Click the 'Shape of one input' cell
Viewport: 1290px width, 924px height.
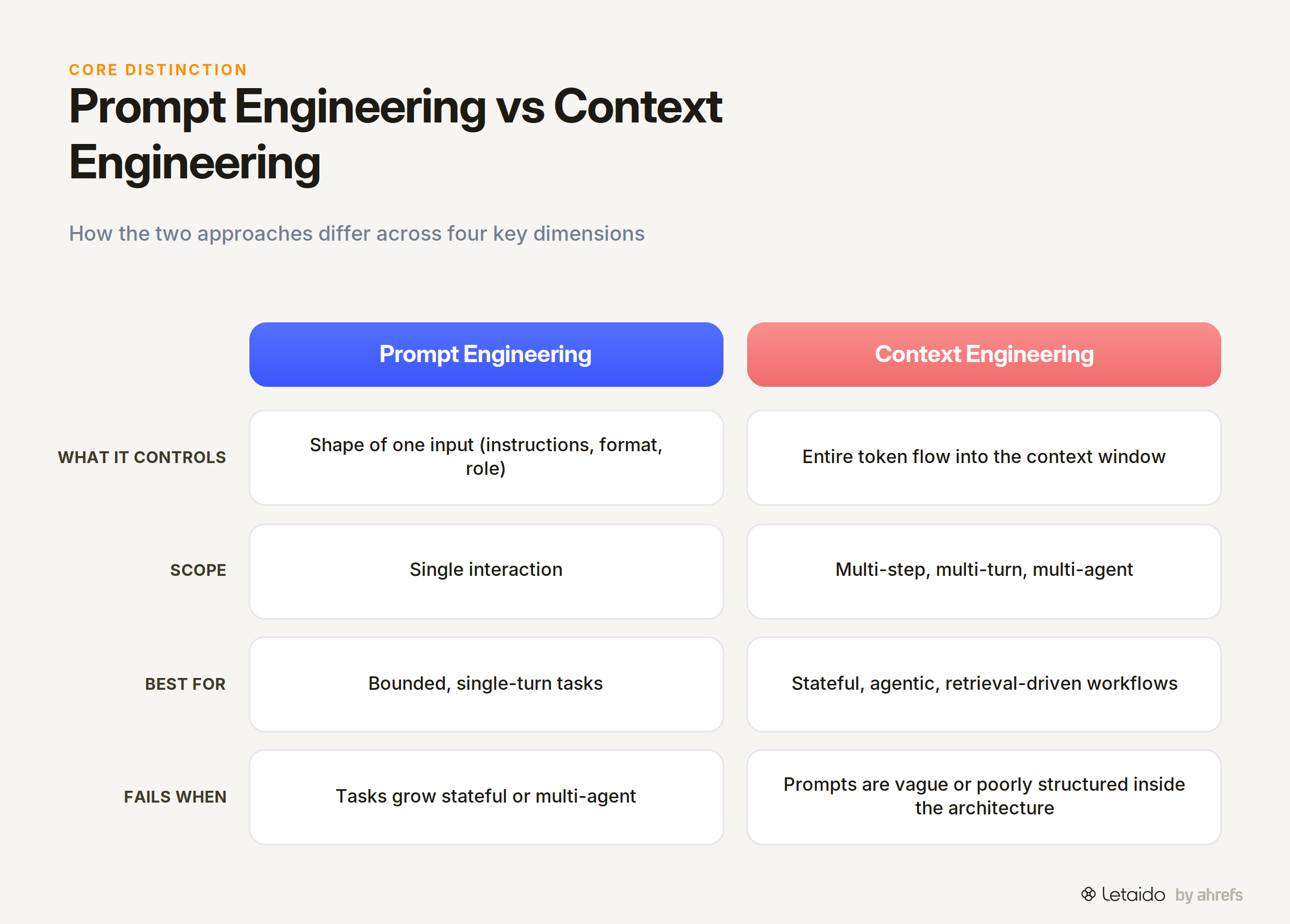(486, 457)
